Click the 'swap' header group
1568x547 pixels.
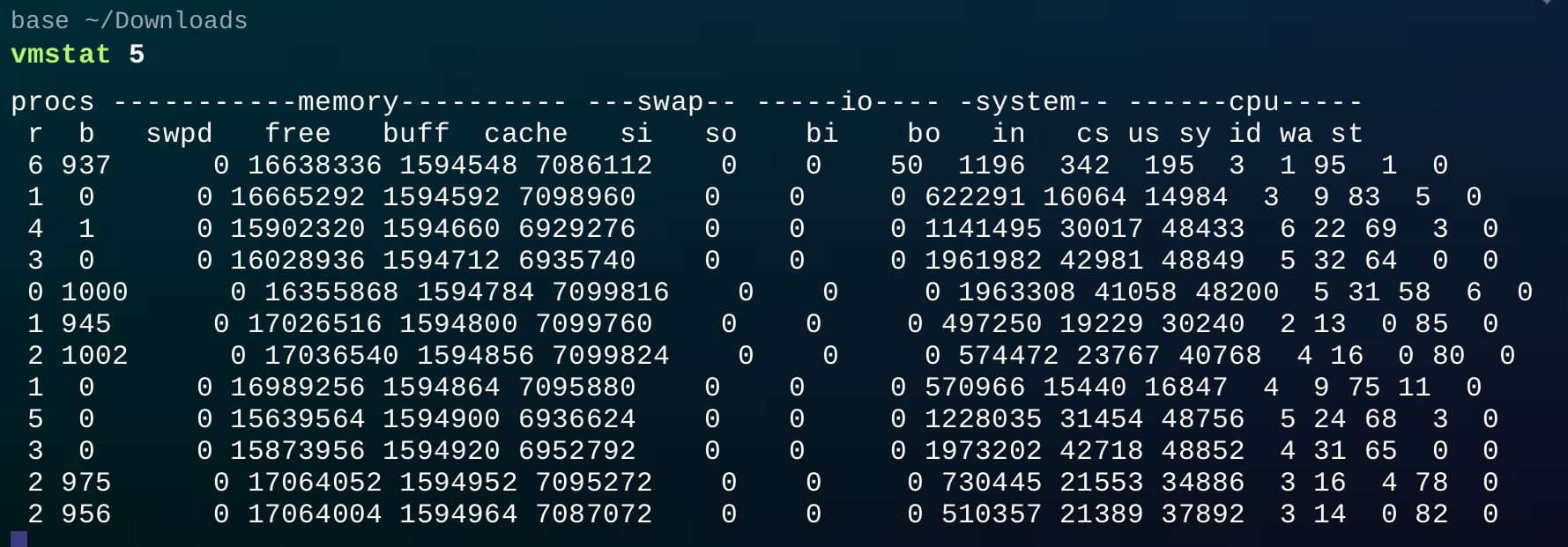click(x=670, y=102)
